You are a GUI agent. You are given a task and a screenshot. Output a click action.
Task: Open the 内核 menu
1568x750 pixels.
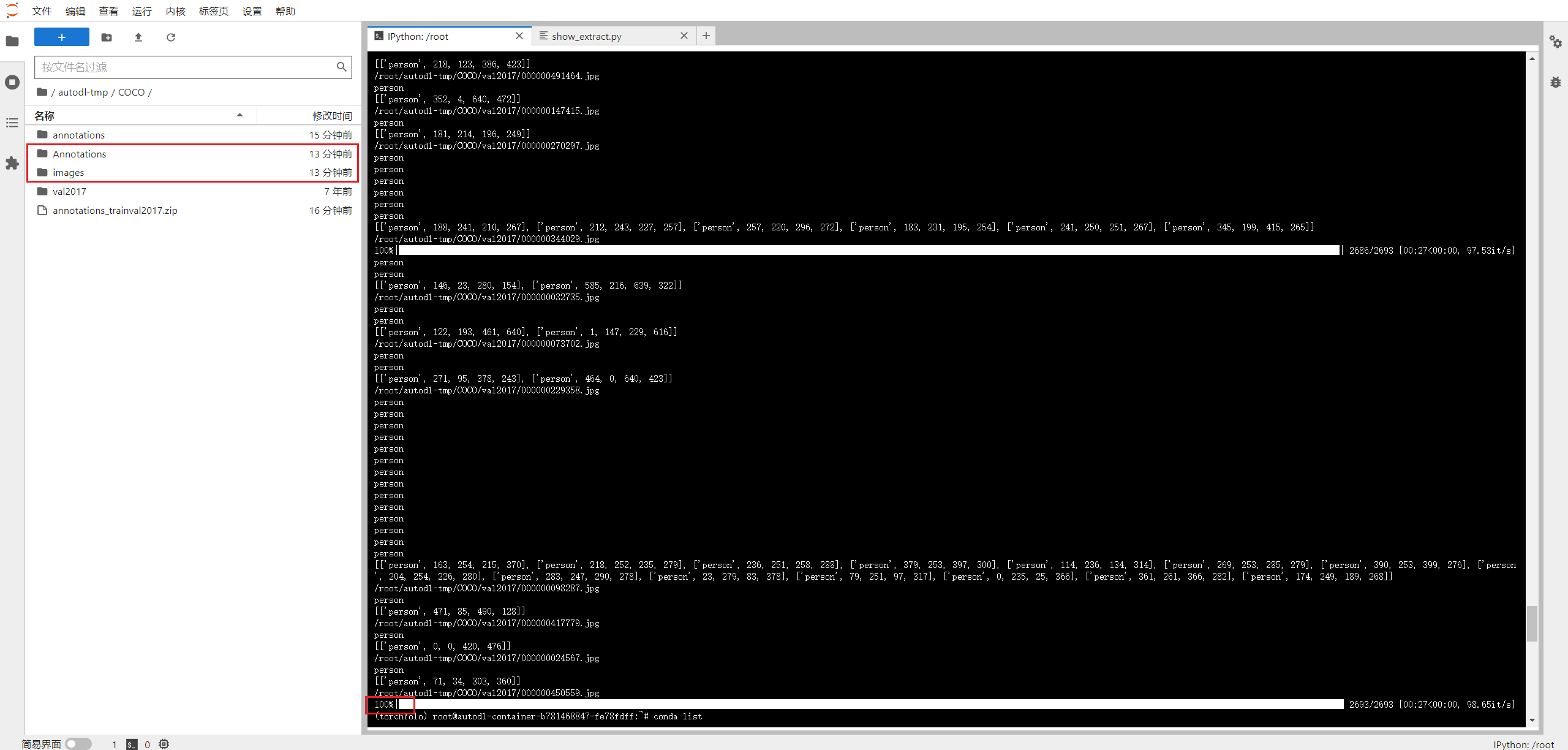(175, 11)
